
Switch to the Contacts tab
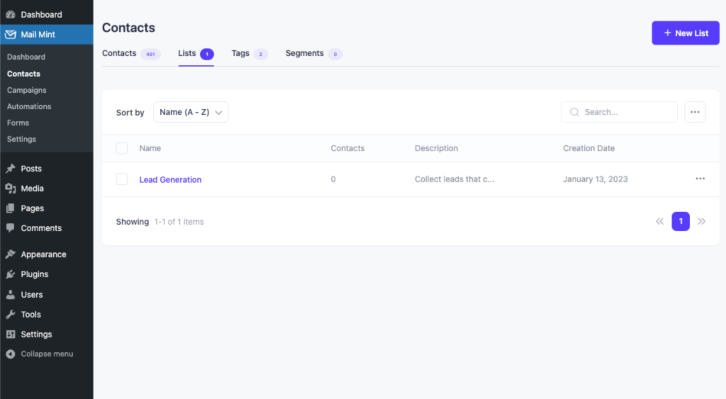click(x=131, y=53)
